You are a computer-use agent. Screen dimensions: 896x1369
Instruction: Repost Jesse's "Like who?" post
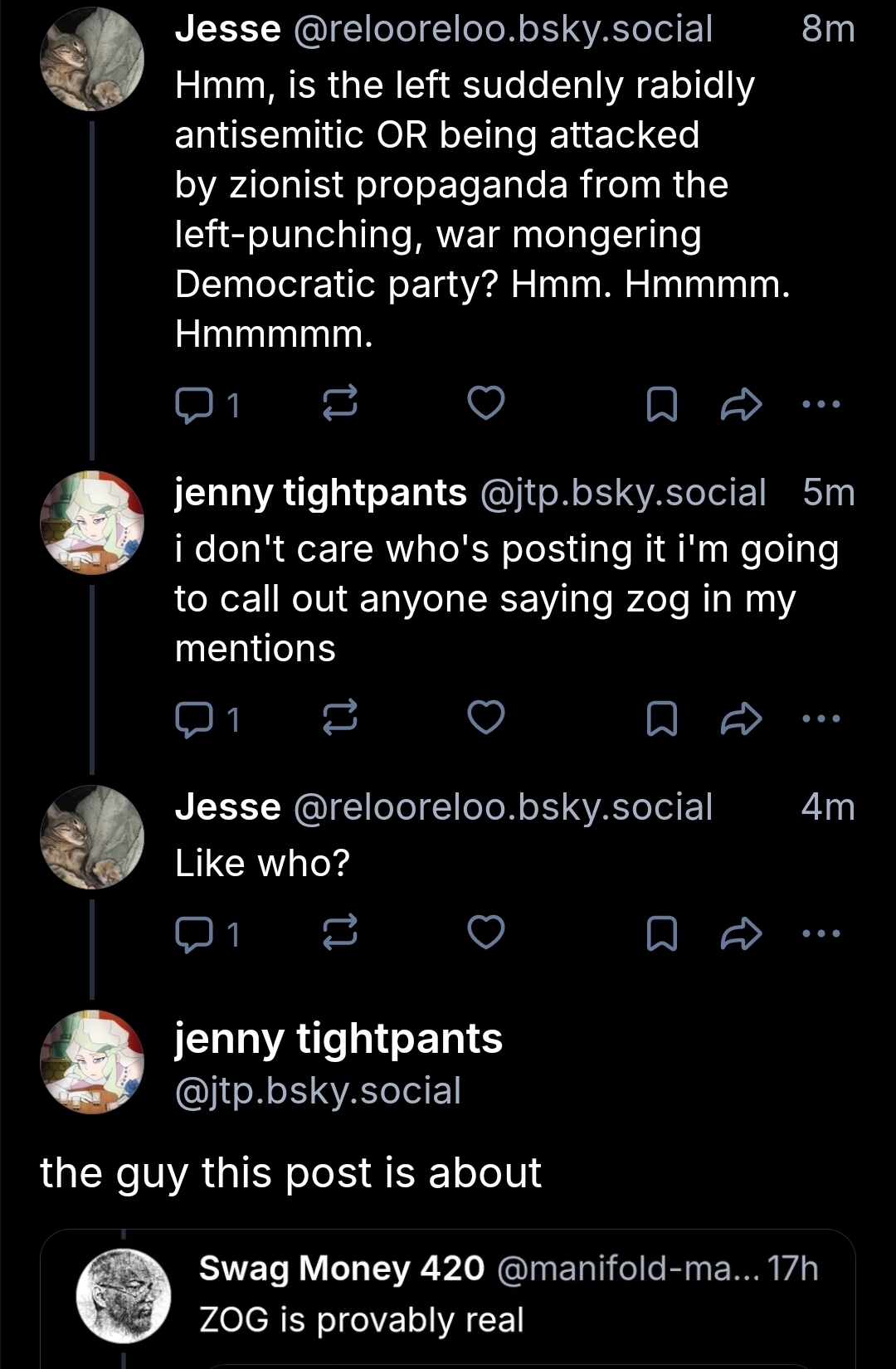(340, 933)
